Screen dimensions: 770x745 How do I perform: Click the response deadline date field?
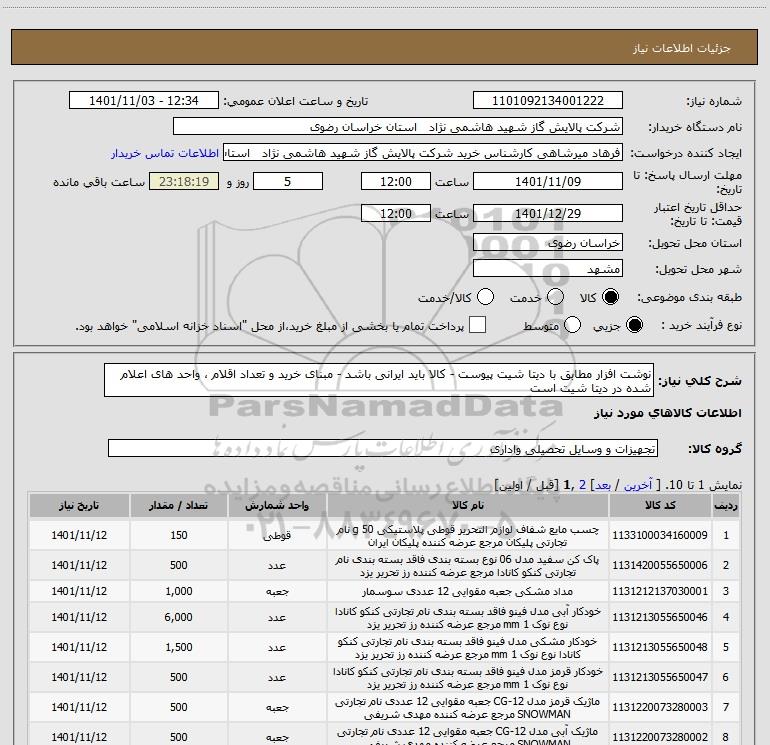pos(547,182)
